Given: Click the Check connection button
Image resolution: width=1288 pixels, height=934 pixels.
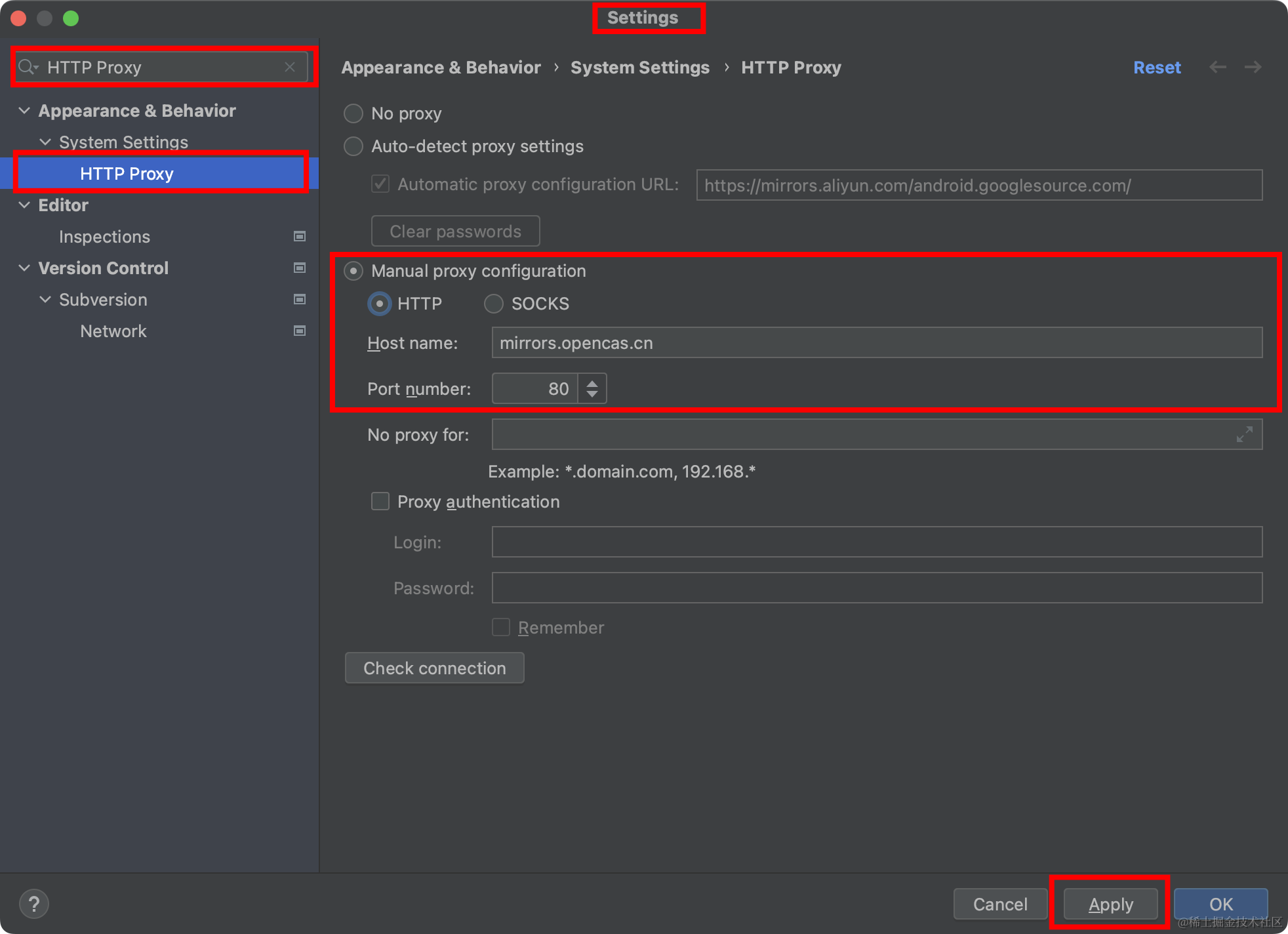Looking at the screenshot, I should (x=435, y=668).
